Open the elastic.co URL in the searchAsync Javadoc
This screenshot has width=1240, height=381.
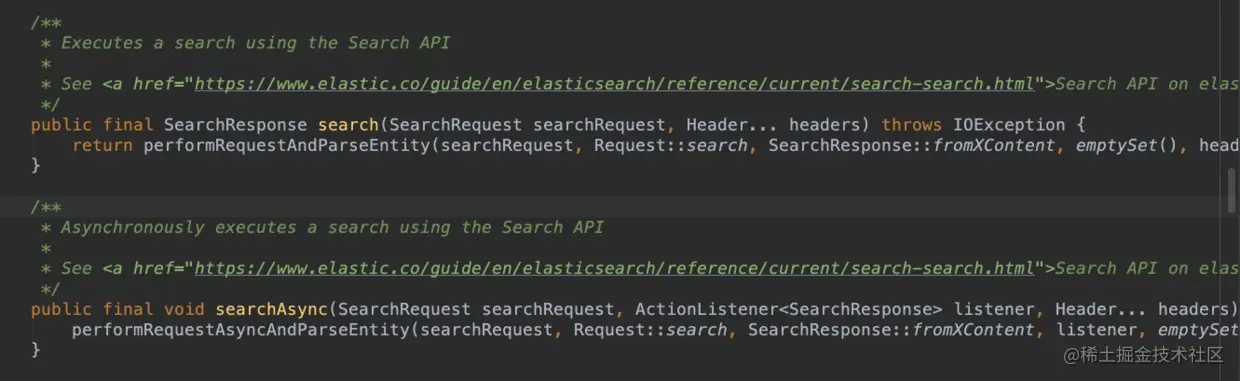tap(614, 268)
